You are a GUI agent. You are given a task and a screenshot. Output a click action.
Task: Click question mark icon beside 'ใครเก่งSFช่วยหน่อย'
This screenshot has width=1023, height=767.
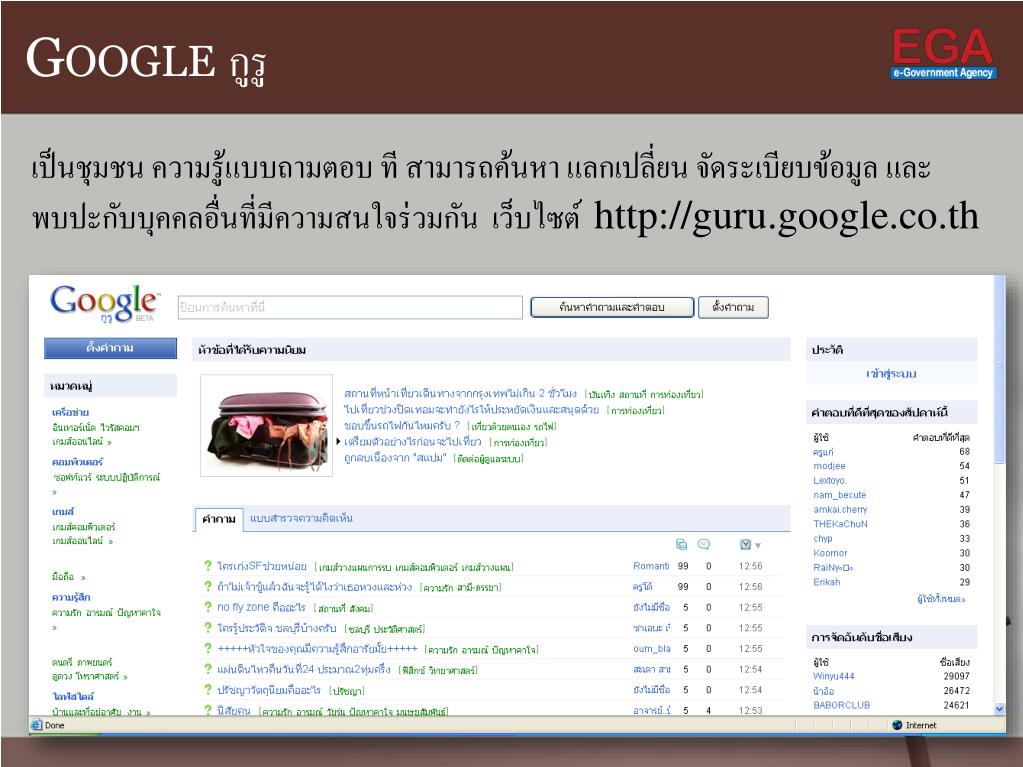(x=207, y=565)
